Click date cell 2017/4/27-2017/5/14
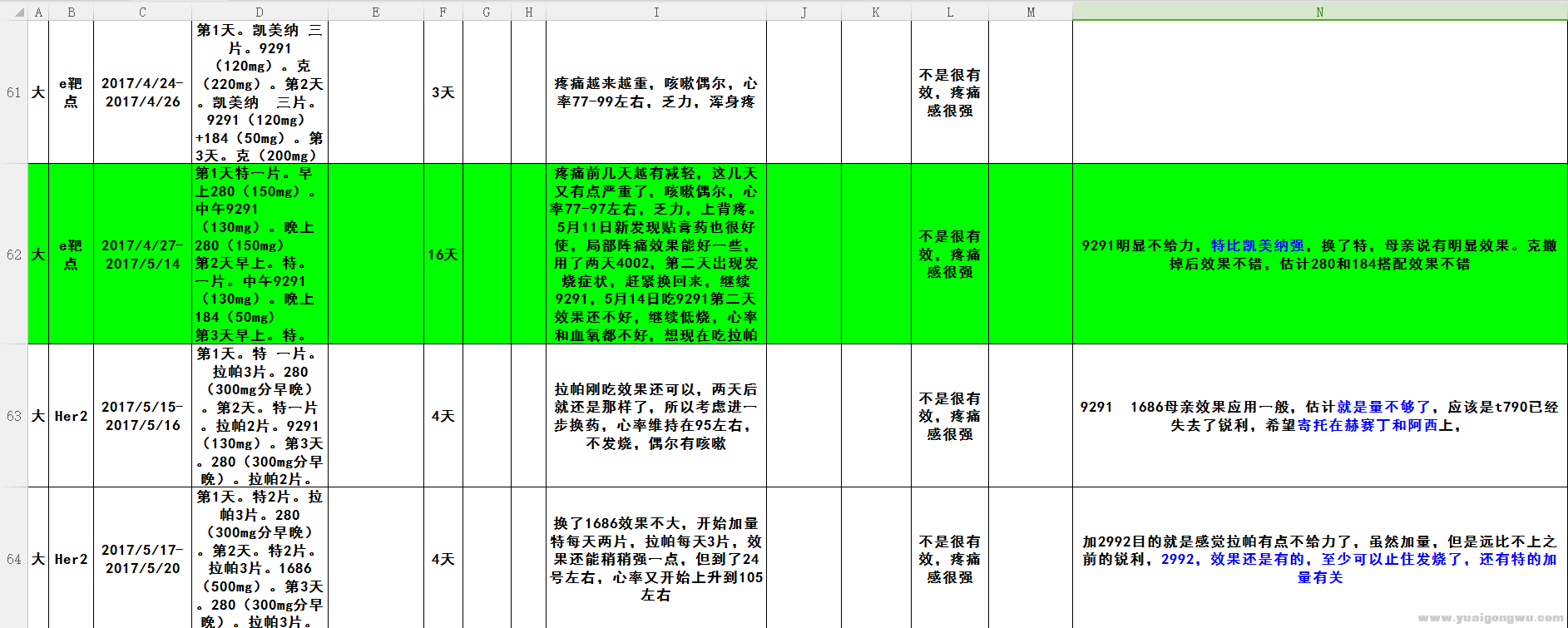 143,255
